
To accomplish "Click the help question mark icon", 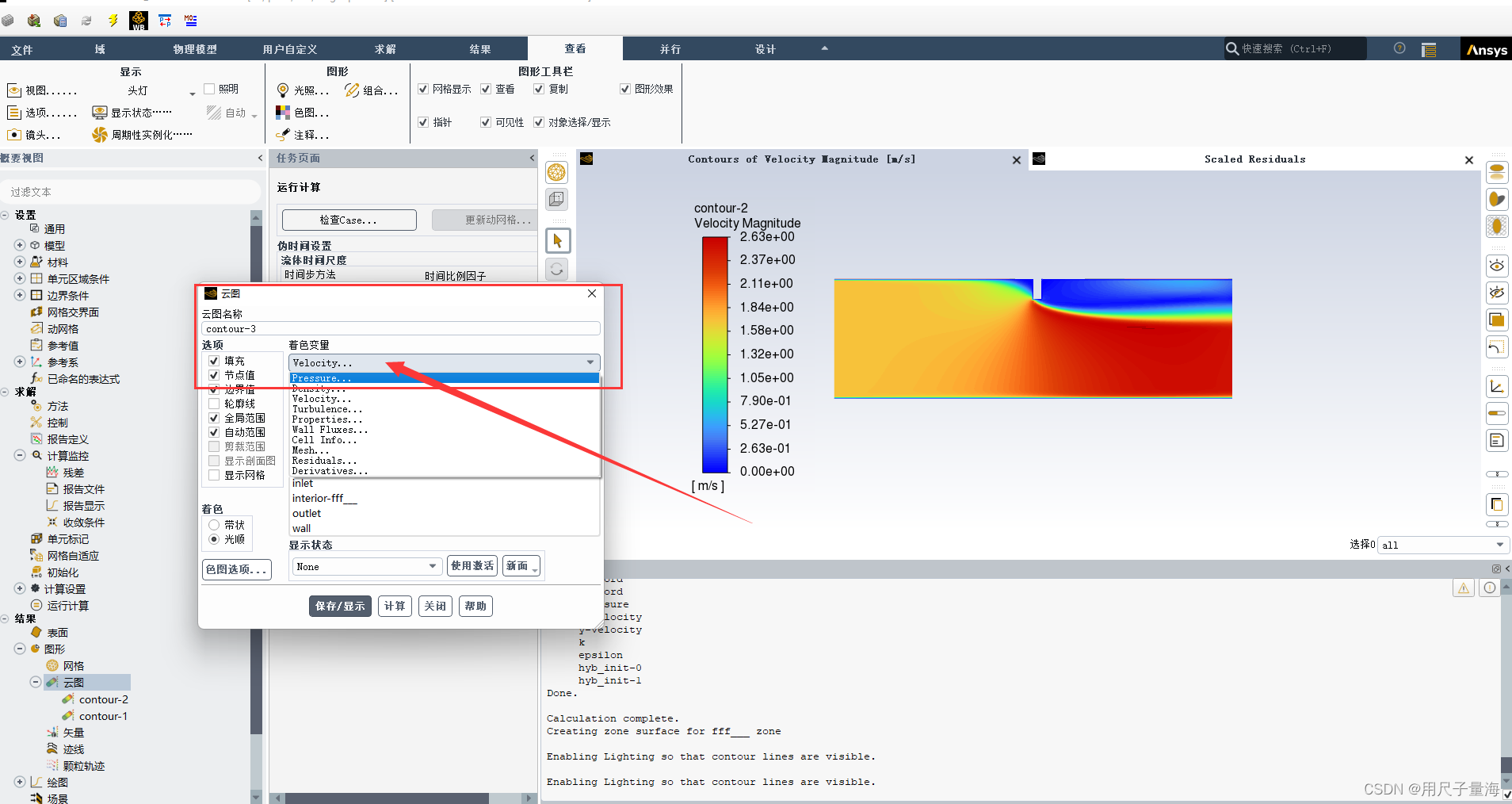I will (x=1399, y=48).
